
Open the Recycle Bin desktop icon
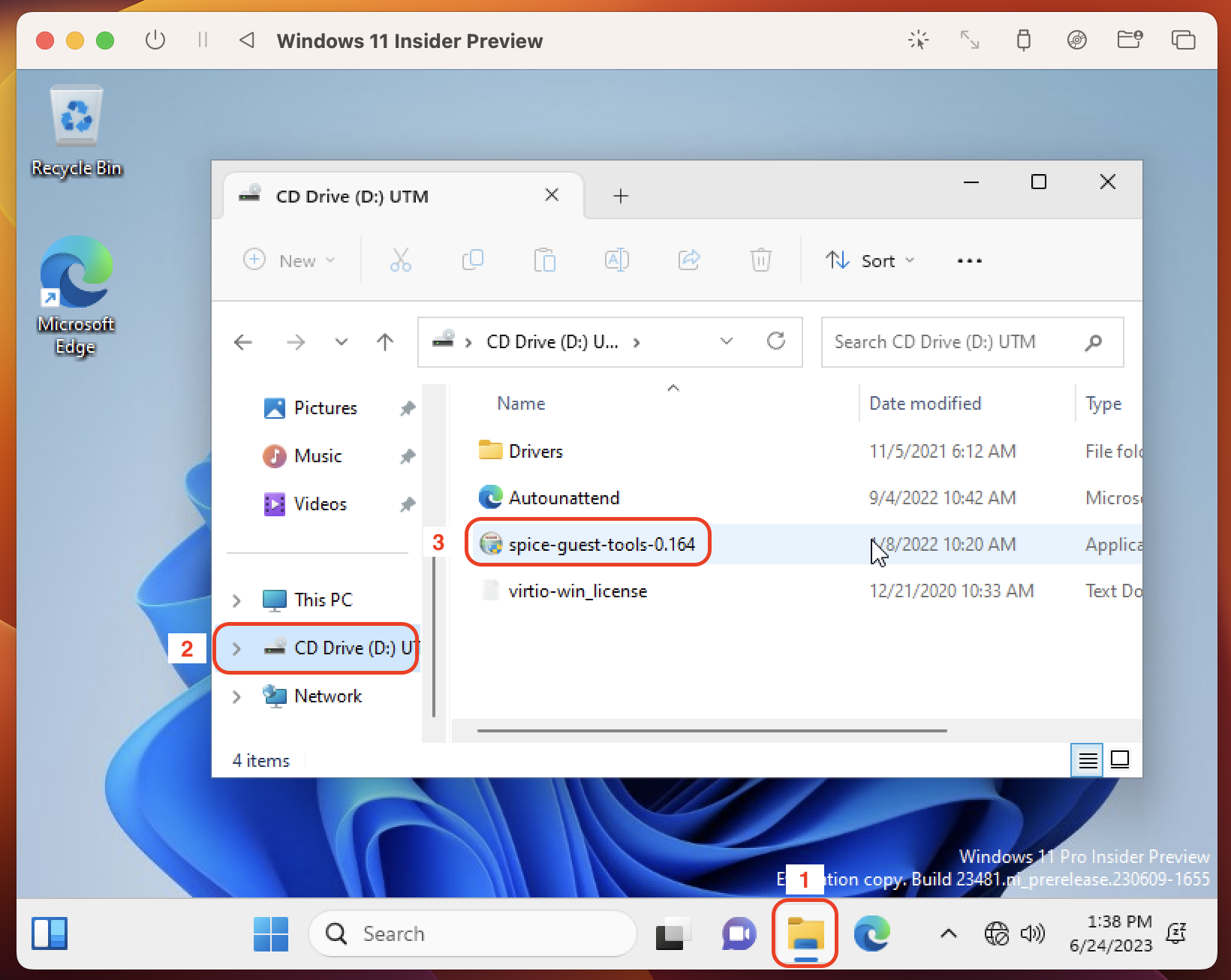tap(77, 131)
